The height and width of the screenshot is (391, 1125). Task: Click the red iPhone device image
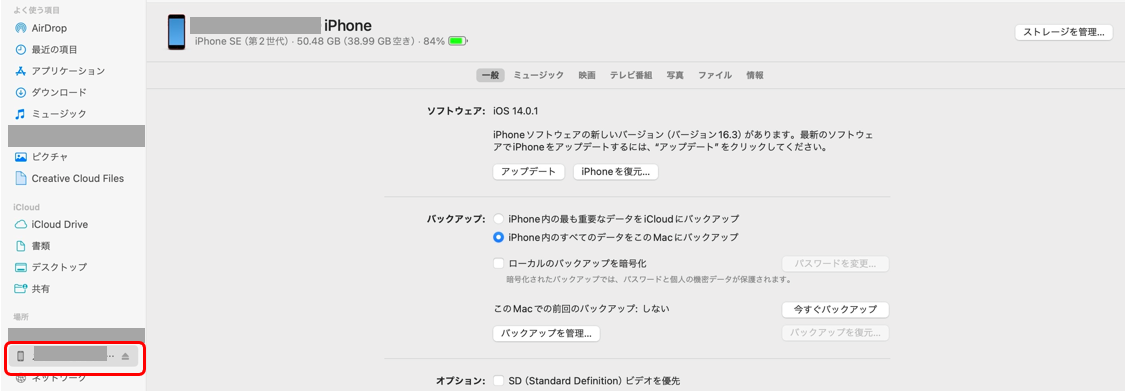pyautogui.click(x=176, y=32)
